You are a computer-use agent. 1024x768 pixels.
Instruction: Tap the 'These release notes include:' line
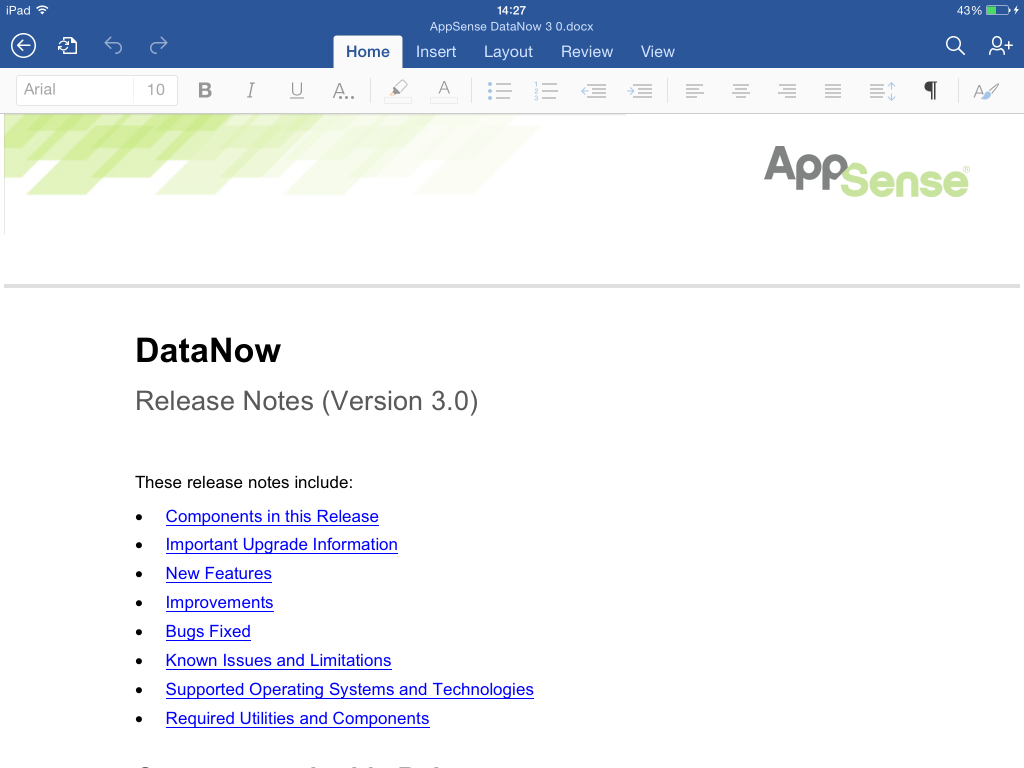coord(244,483)
